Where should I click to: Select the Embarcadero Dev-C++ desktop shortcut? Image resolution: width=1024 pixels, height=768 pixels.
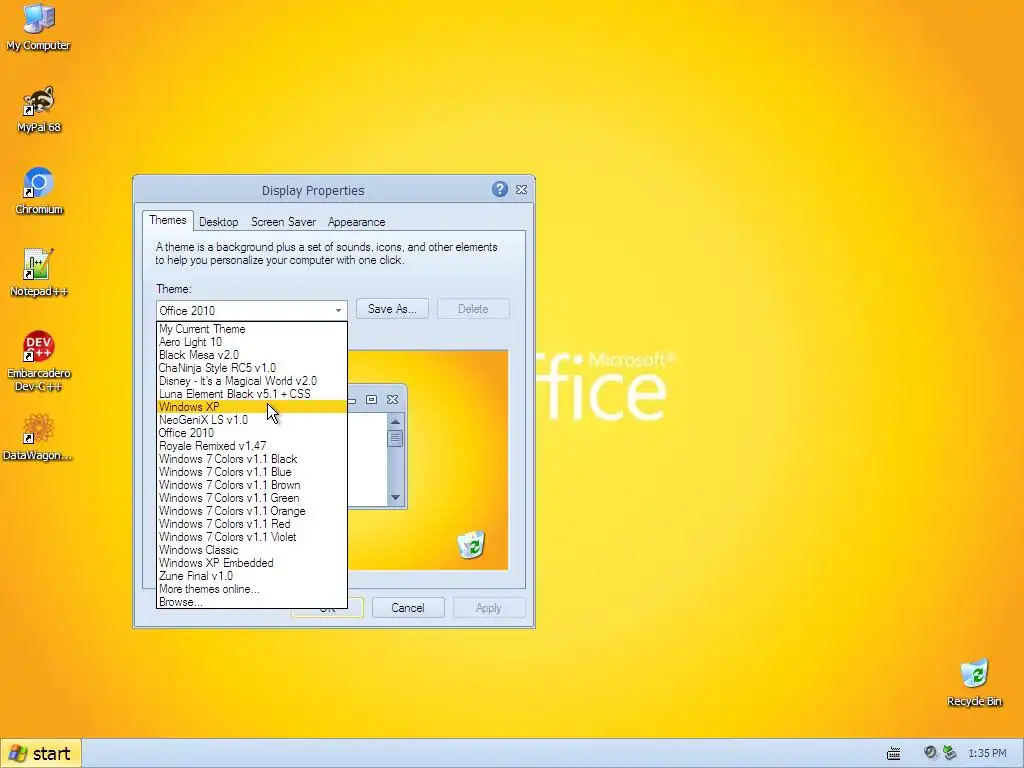click(39, 361)
